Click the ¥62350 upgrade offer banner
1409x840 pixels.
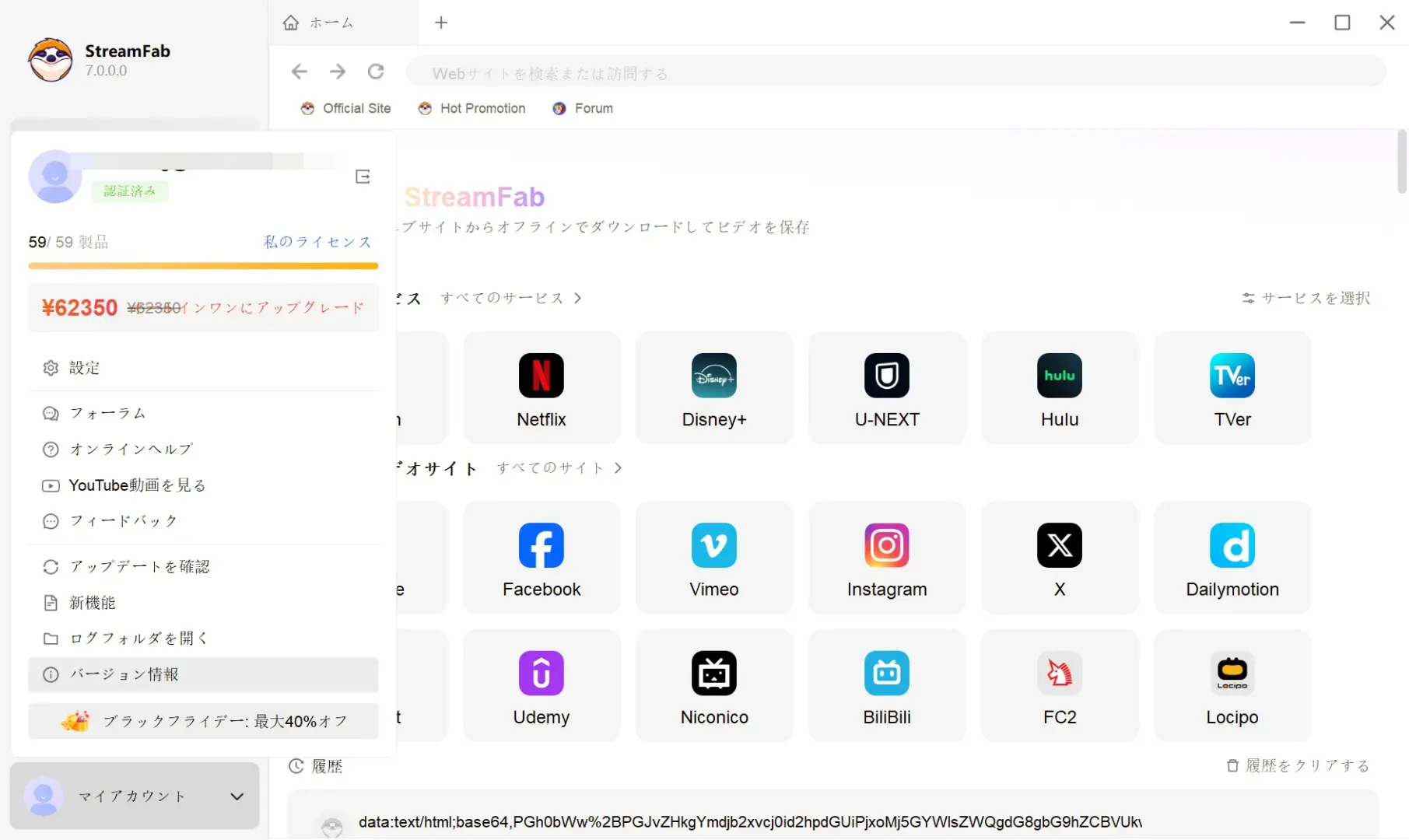pos(203,308)
